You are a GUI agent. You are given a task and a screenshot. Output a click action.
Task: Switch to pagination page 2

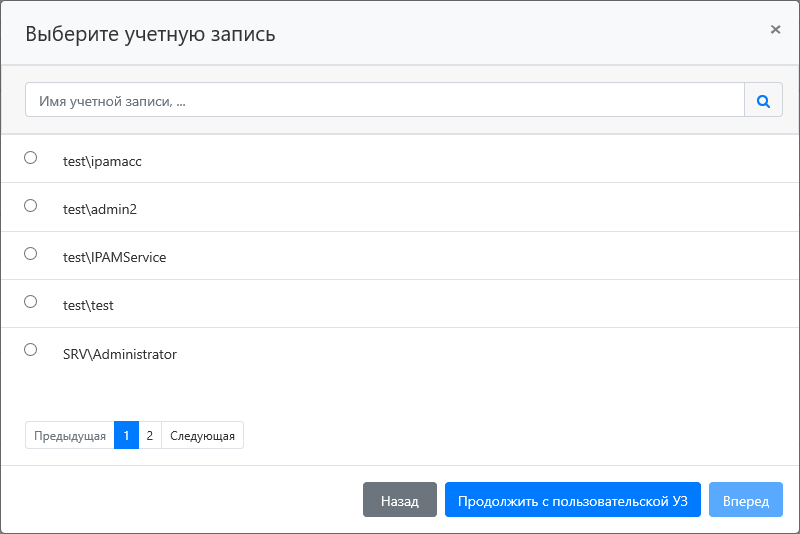(150, 436)
